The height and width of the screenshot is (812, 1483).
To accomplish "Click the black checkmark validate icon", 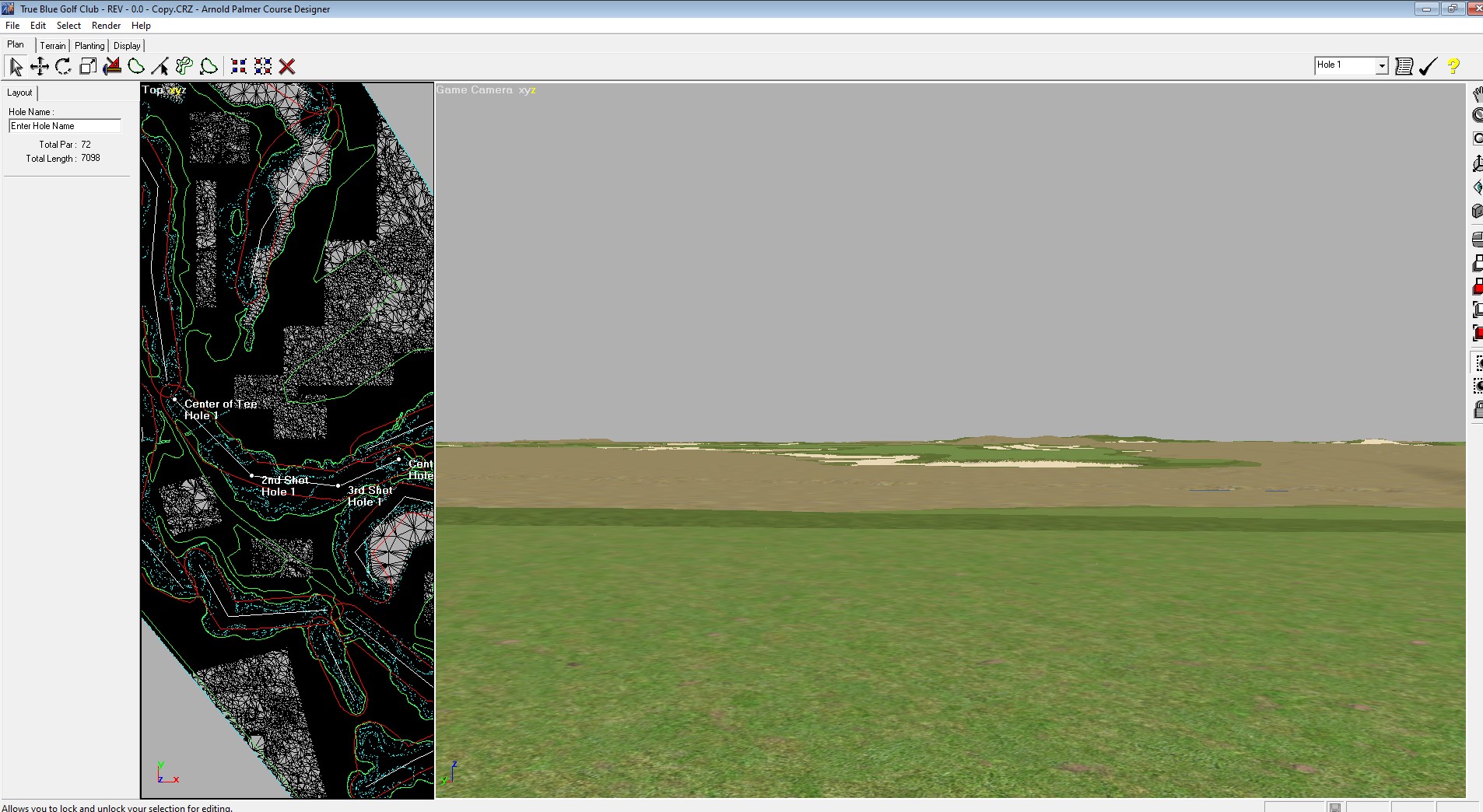I will pos(1428,66).
